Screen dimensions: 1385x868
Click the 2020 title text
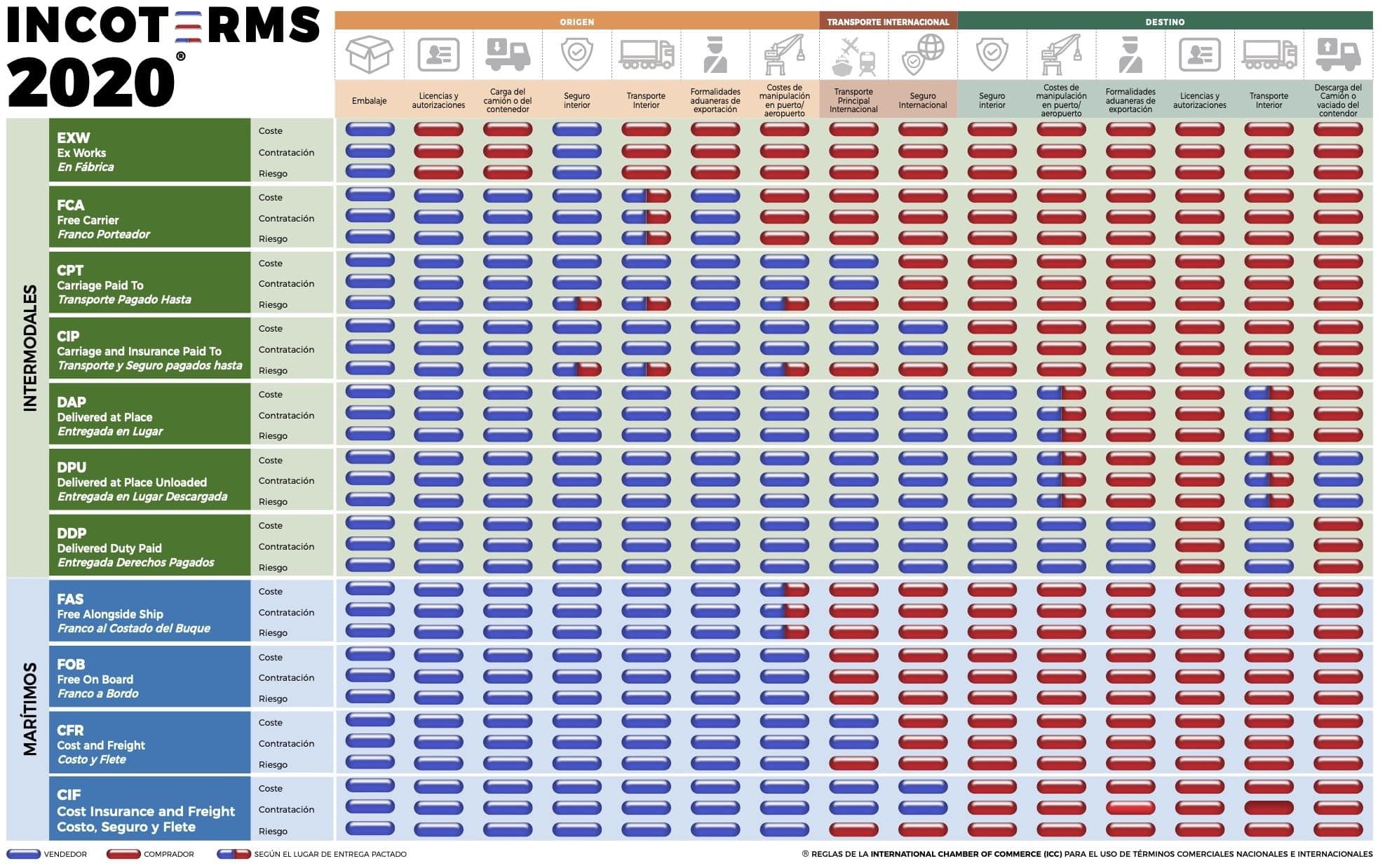[91, 83]
